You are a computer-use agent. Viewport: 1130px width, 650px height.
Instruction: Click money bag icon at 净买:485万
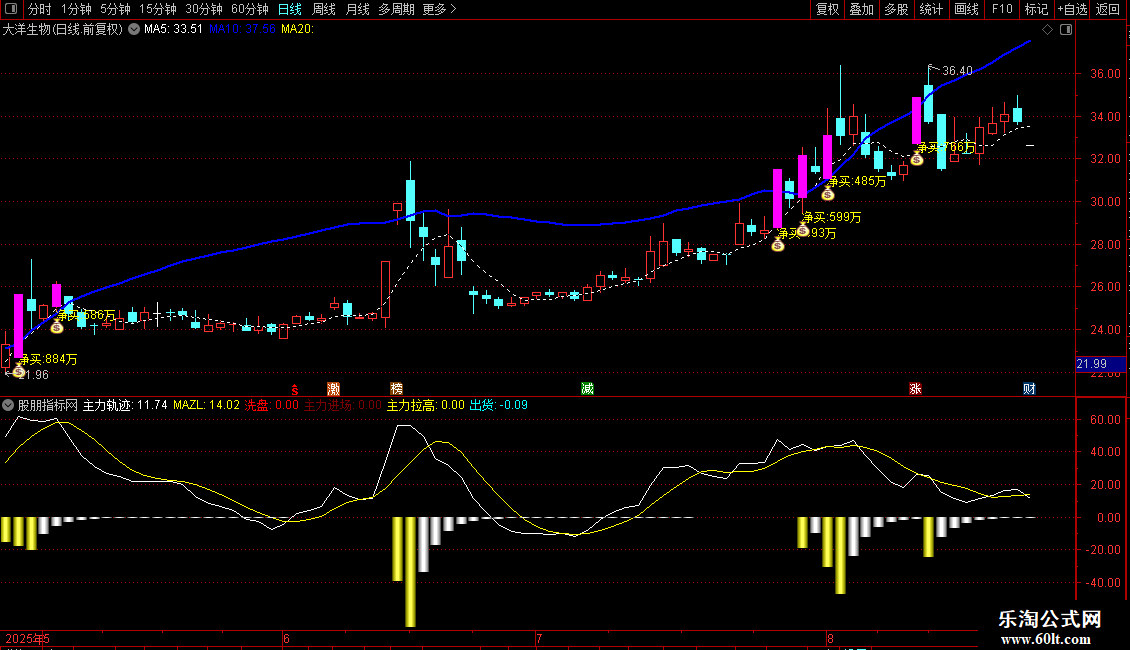(x=828, y=193)
